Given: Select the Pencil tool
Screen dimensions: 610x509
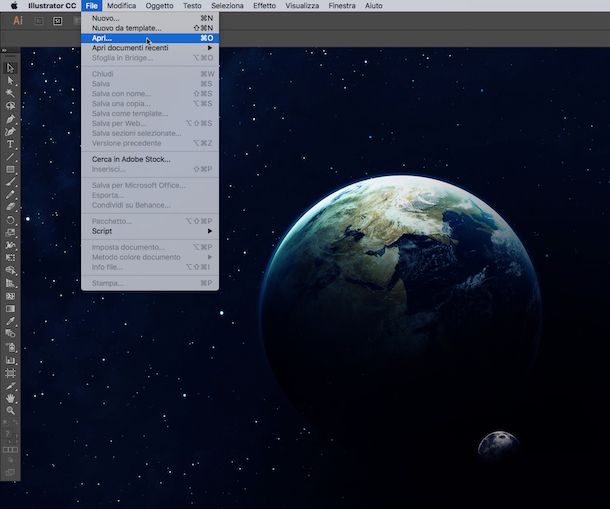Looking at the screenshot, I should coord(10,195).
